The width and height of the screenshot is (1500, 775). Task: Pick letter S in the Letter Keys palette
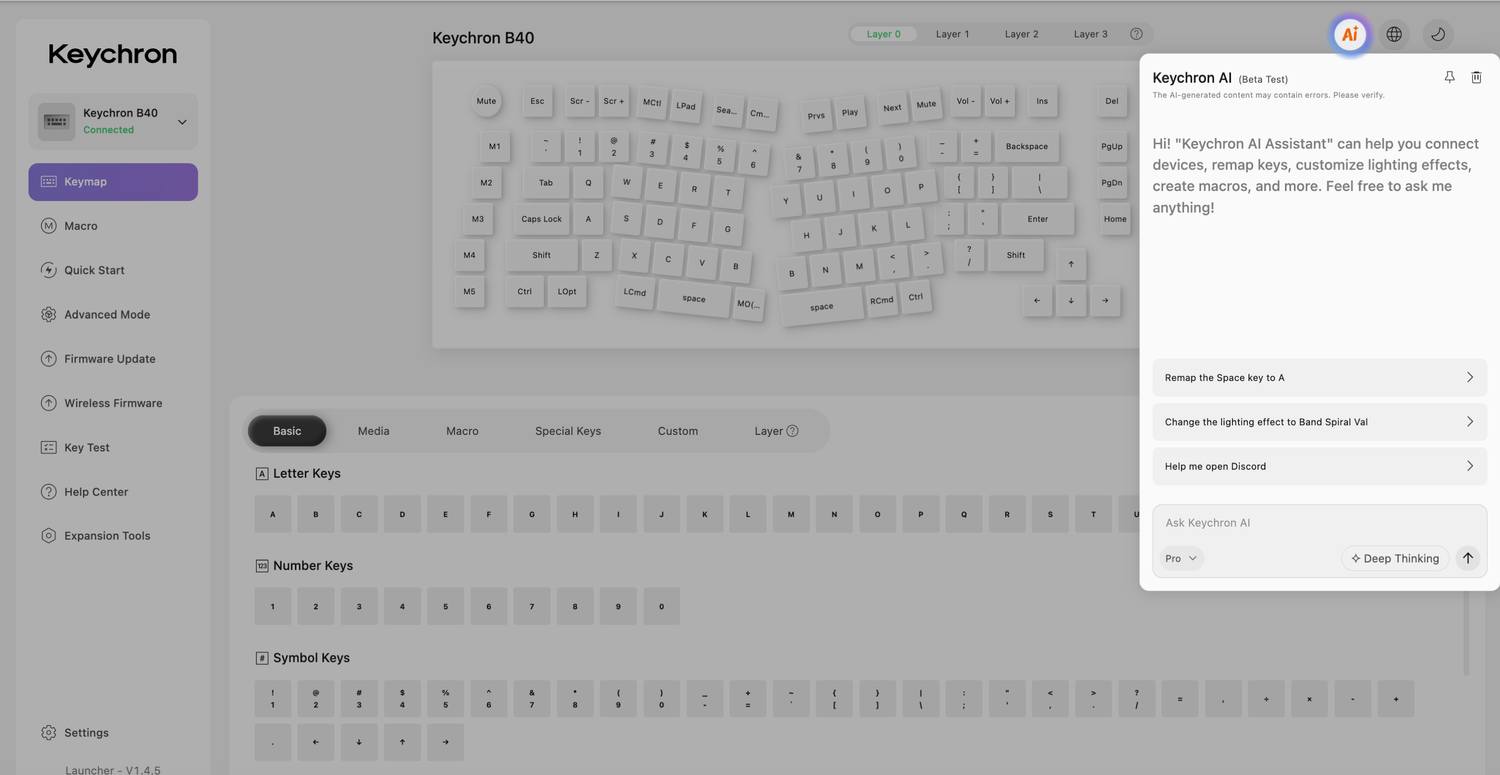(1050, 514)
